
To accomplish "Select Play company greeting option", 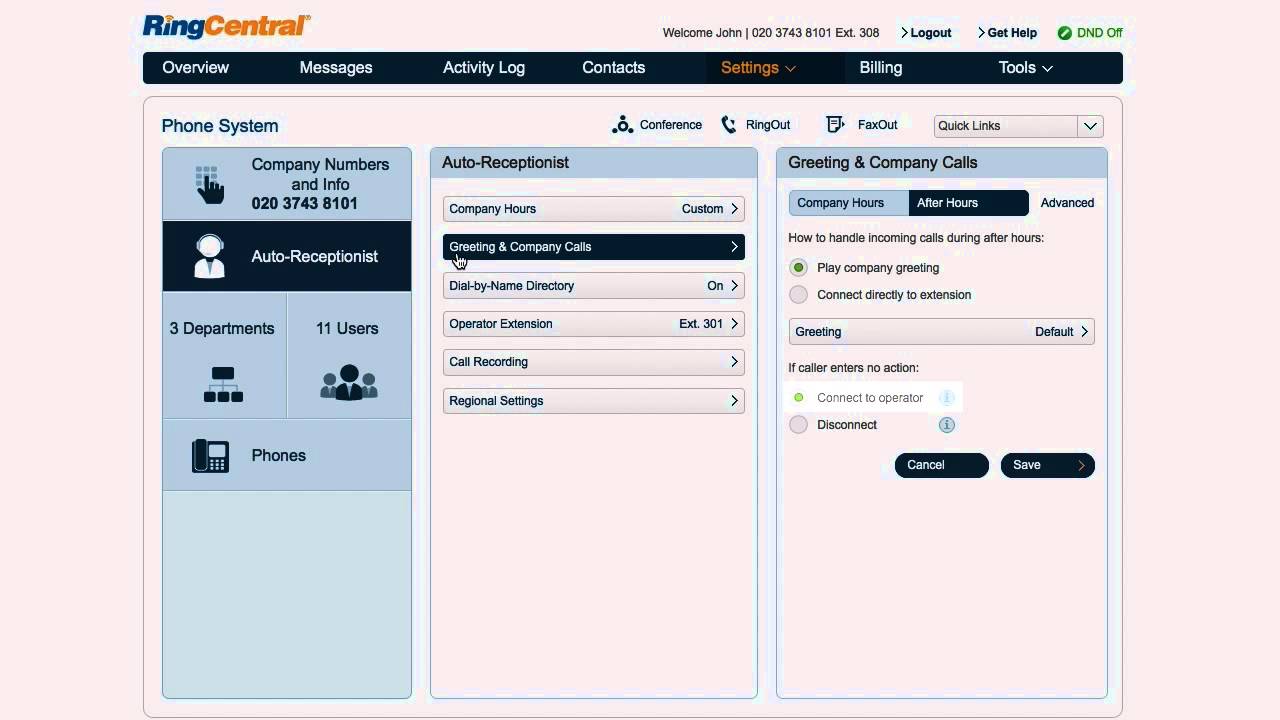I will pos(798,268).
